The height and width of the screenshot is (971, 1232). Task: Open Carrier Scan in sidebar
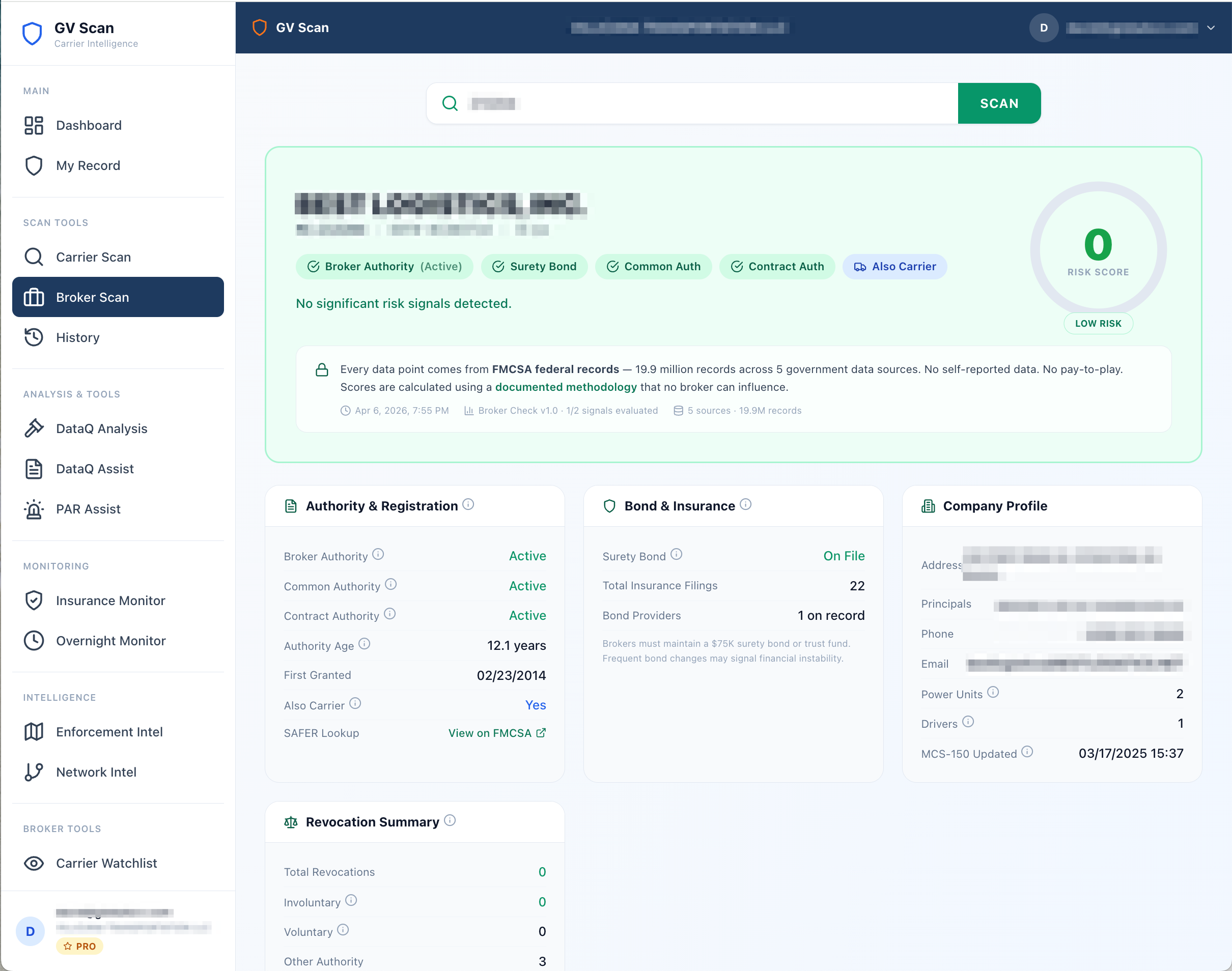93,257
